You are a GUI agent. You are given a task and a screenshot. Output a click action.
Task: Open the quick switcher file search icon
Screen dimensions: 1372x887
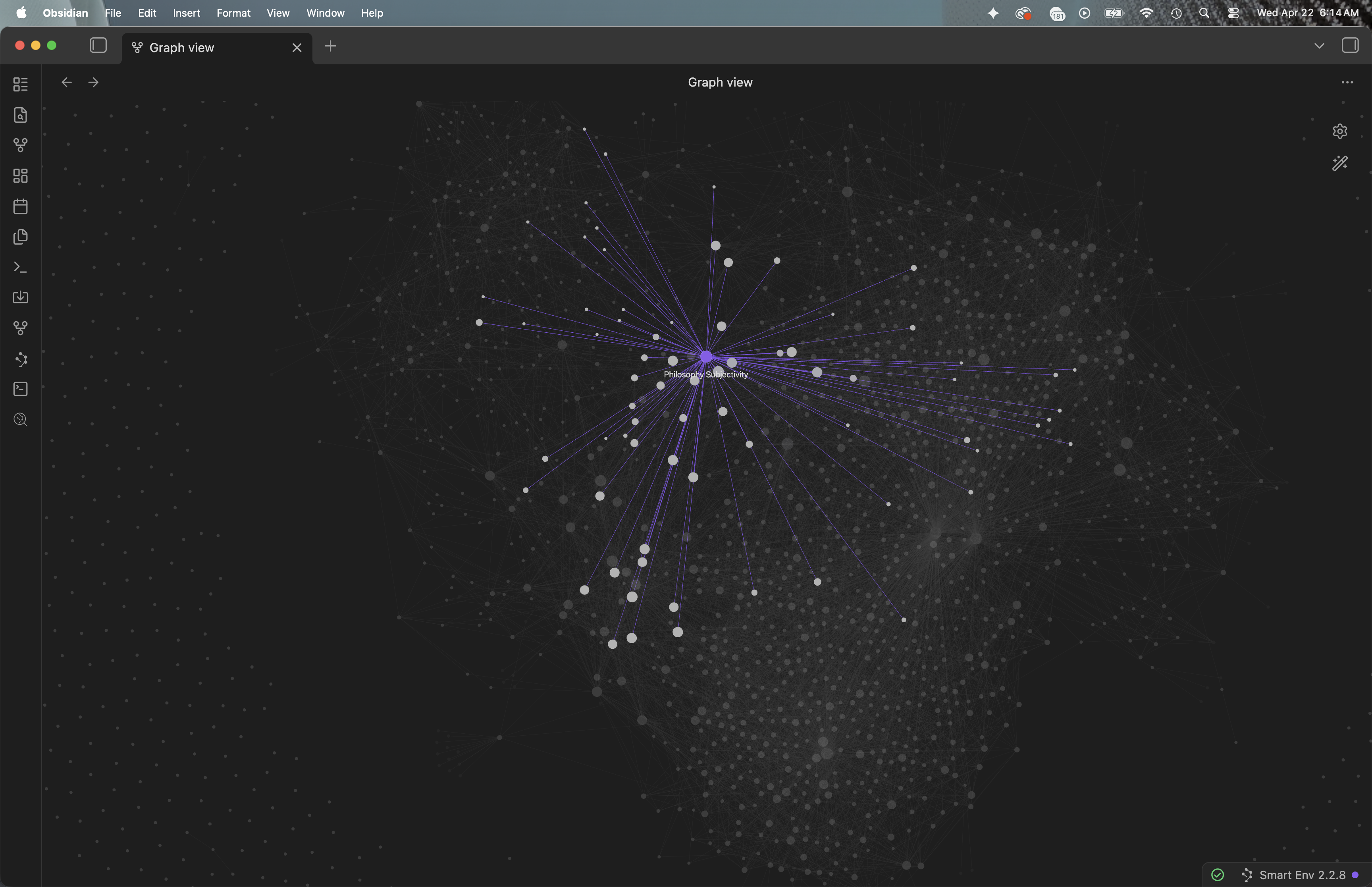(20, 115)
